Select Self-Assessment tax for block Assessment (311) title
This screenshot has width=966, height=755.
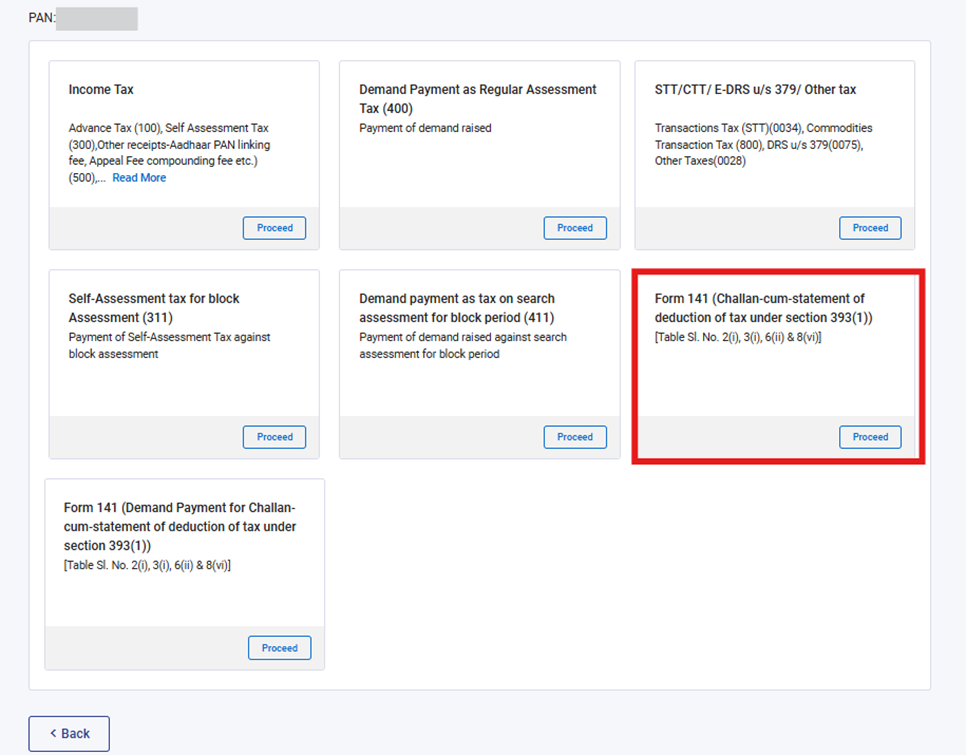click(x=154, y=308)
